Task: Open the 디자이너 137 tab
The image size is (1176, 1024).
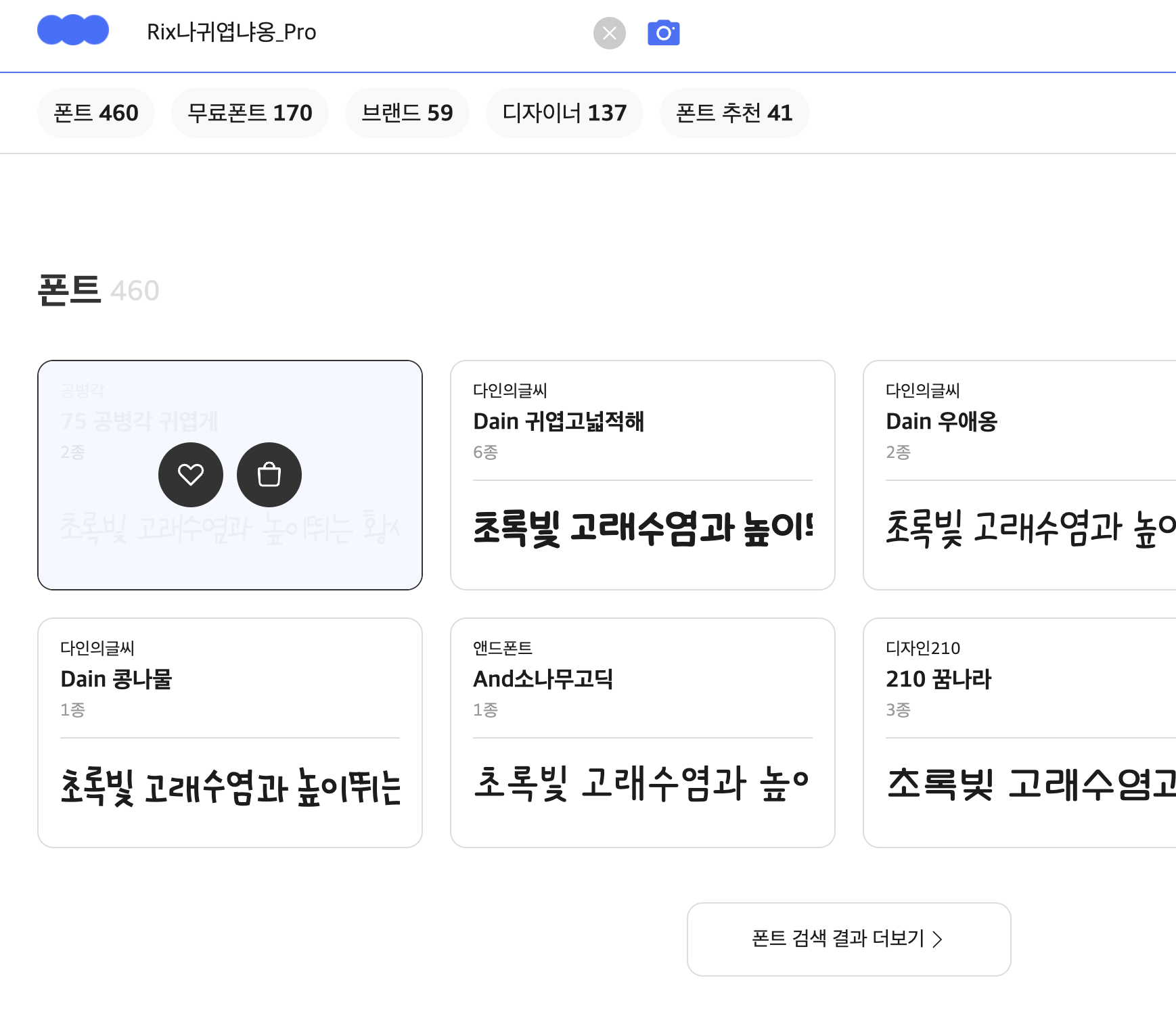Action: 564,113
